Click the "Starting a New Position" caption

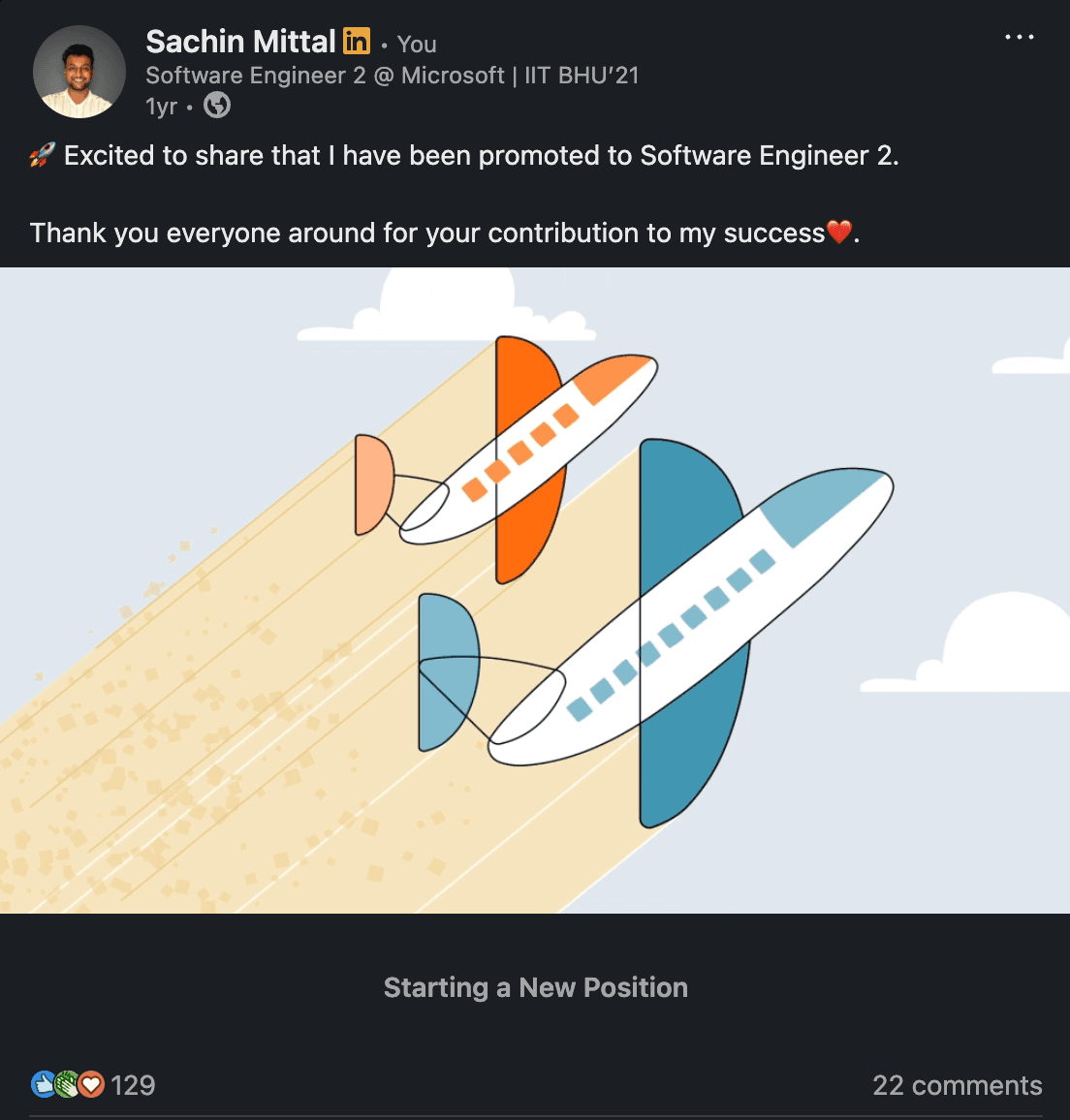tap(535, 987)
